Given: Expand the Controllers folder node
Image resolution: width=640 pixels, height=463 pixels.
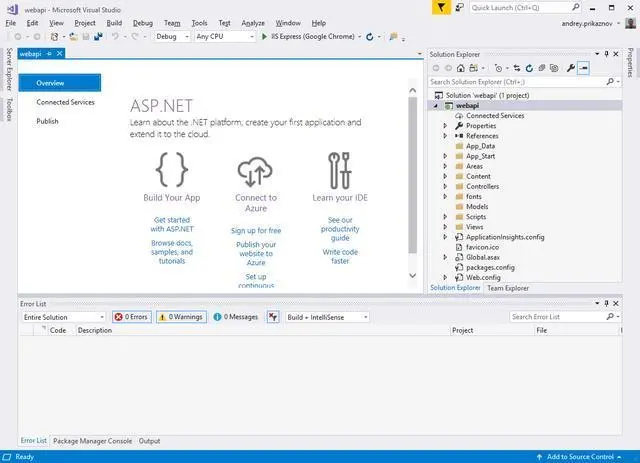Looking at the screenshot, I should tap(445, 186).
